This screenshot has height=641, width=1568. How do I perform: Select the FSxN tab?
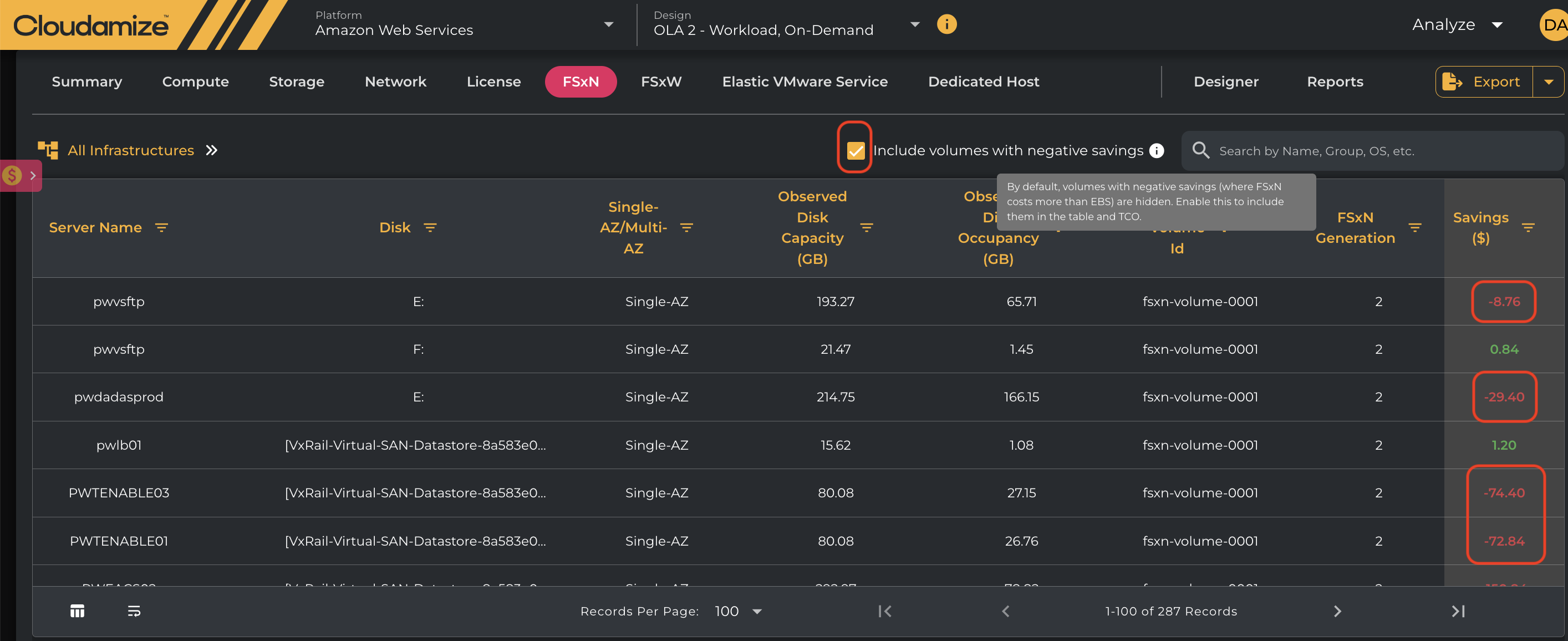point(581,82)
